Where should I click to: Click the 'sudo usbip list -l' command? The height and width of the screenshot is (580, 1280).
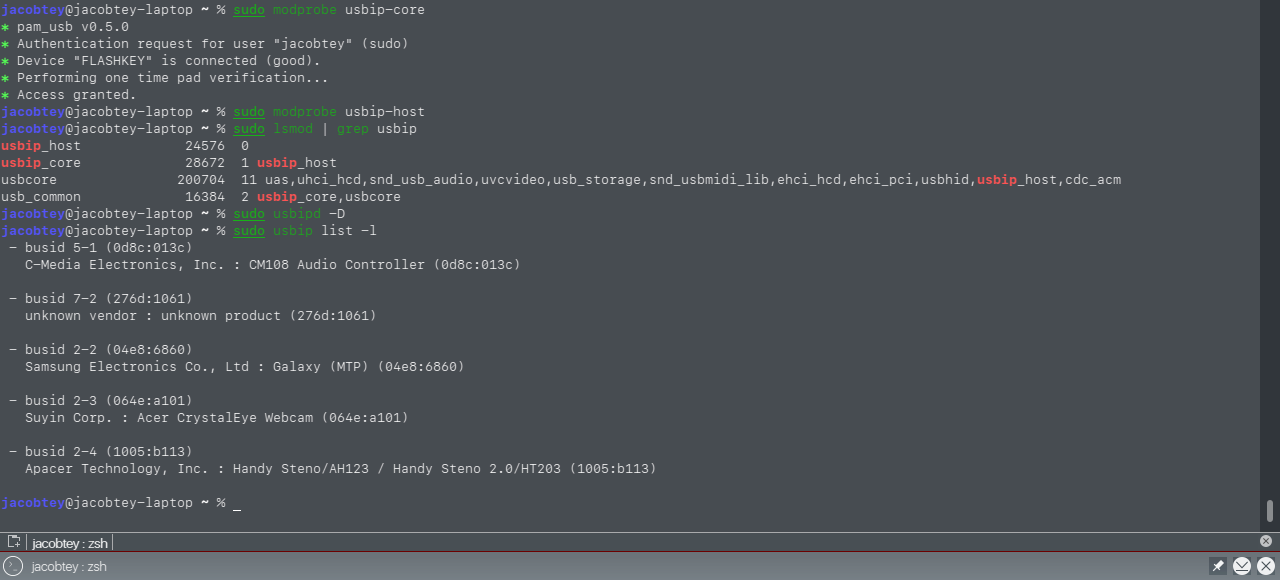click(x=305, y=231)
